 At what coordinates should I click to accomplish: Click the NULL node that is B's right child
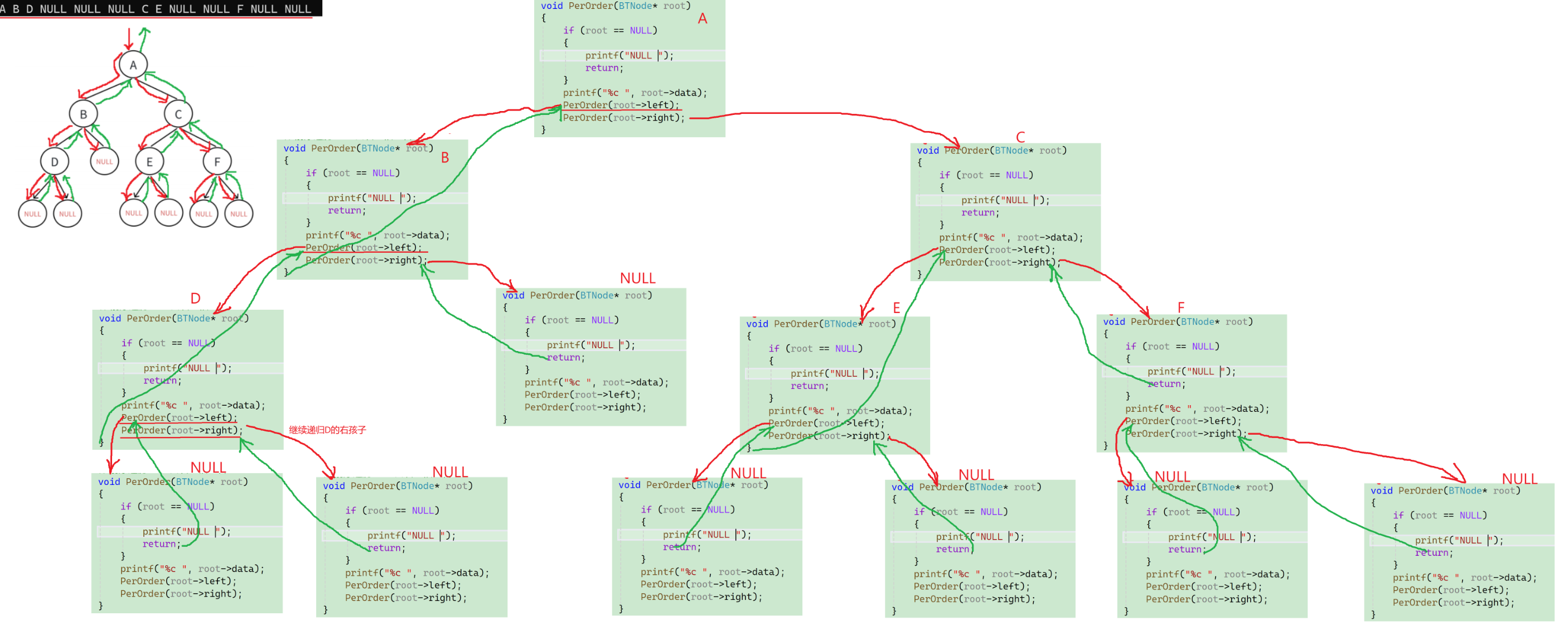pos(104,162)
